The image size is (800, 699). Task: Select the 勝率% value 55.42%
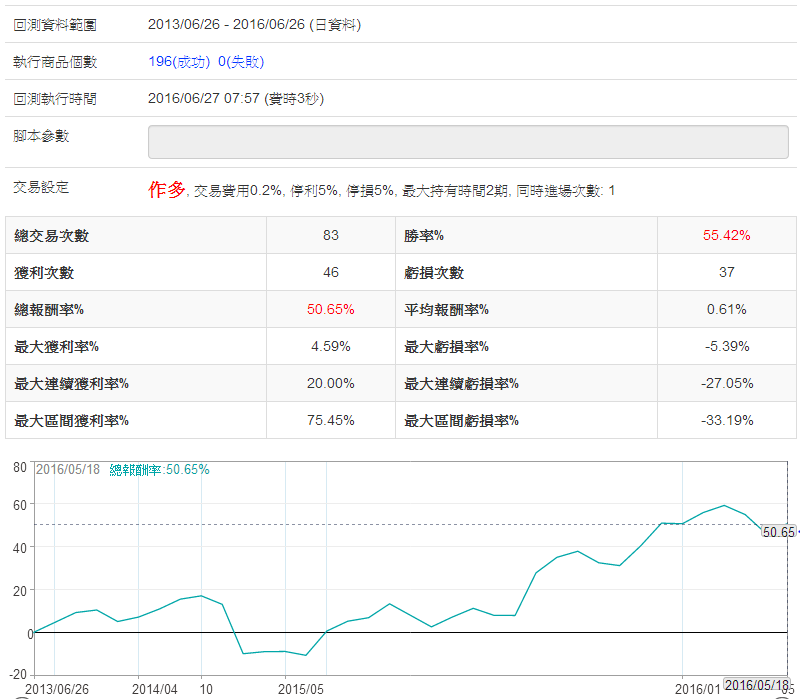tap(726, 235)
